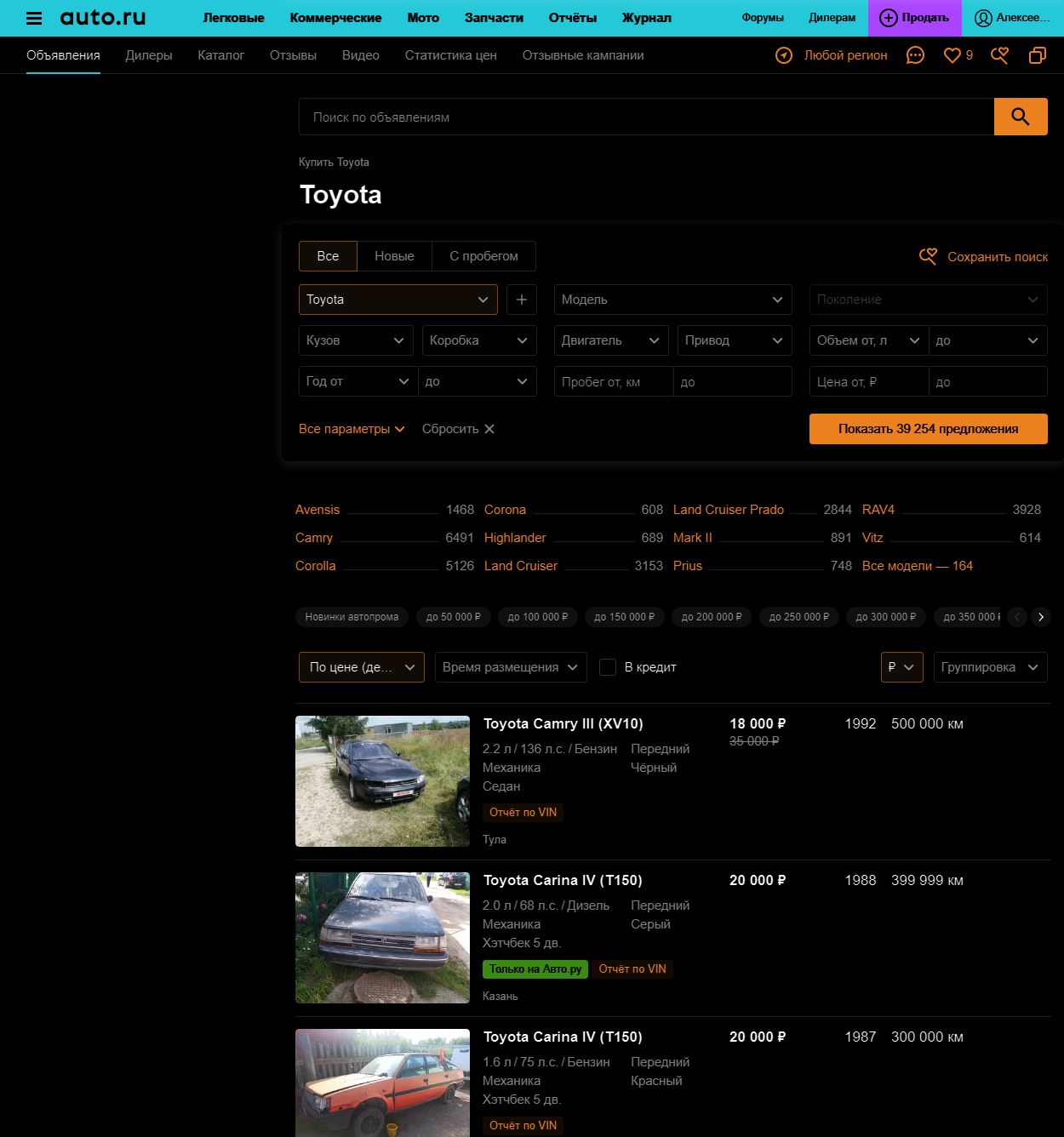Open saved searches heart-magnifier icon in header

pos(999,54)
